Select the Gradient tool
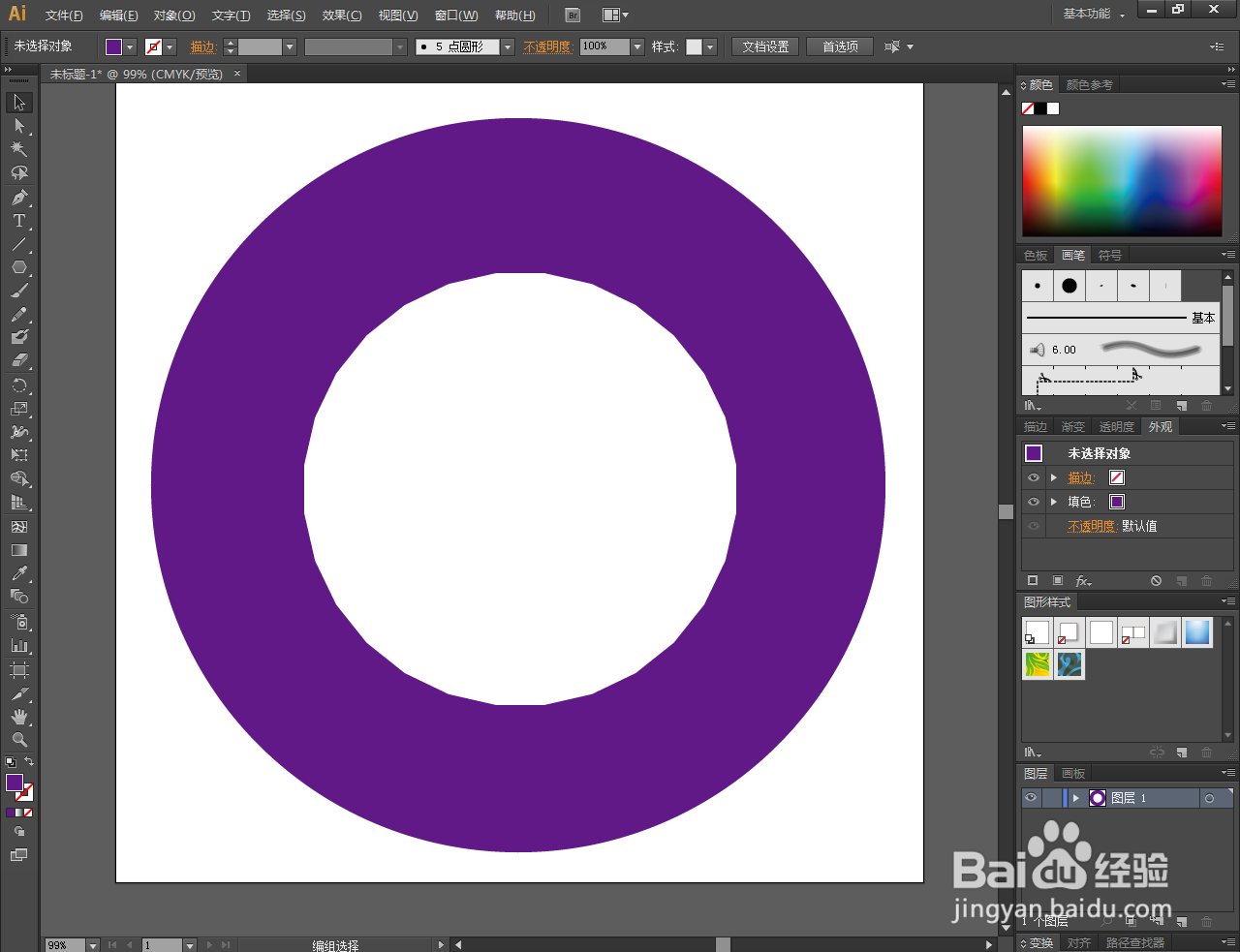The width and height of the screenshot is (1240, 952). coord(19,550)
